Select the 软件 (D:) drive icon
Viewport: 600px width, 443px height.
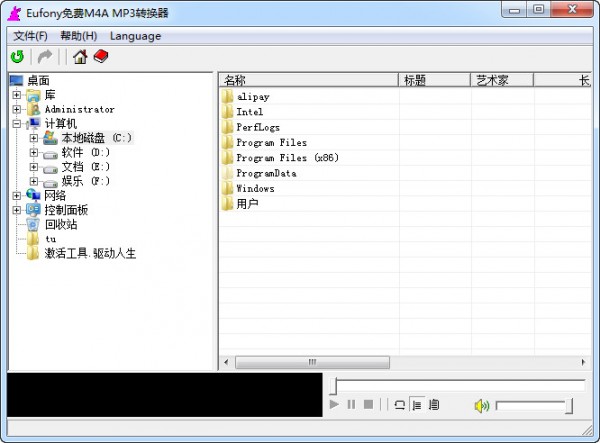tap(51, 154)
